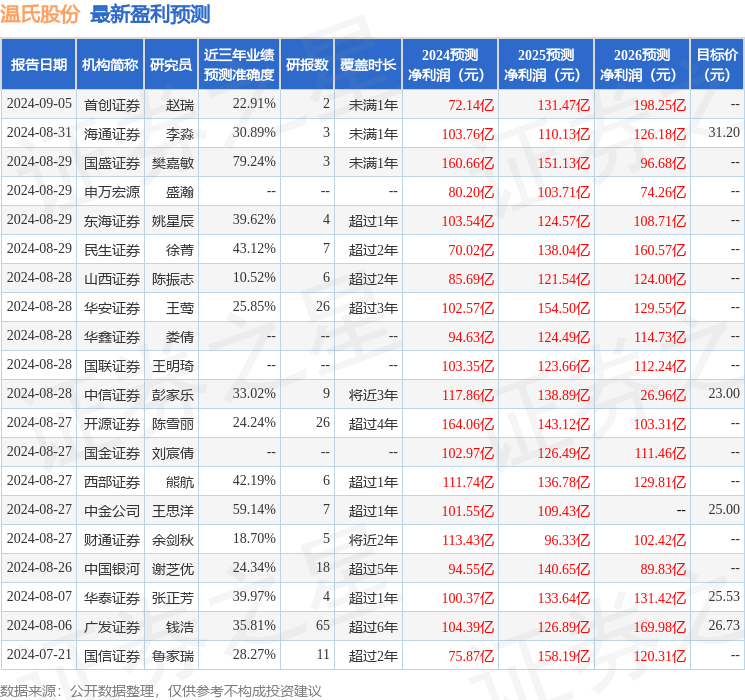Select 国联证券 institution cell
Viewport: 745px width, 700px height.
[x=112, y=366]
